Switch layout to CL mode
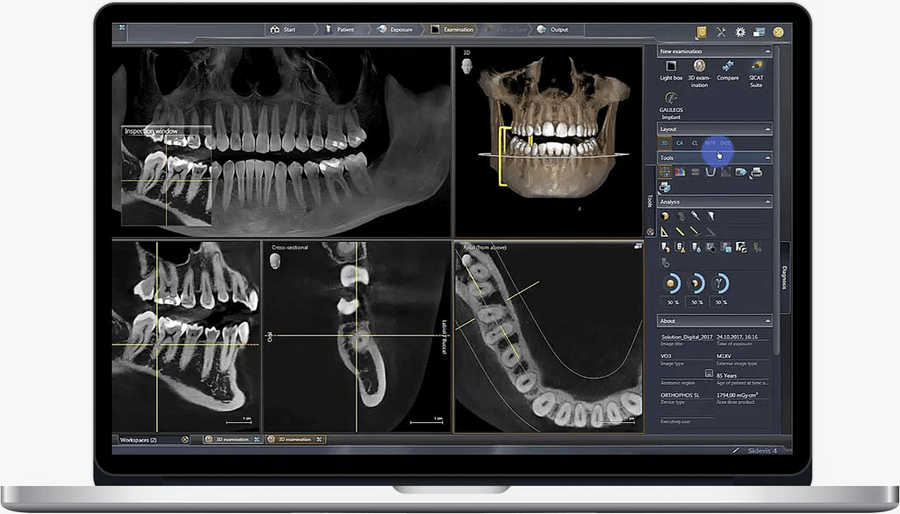 tap(695, 143)
